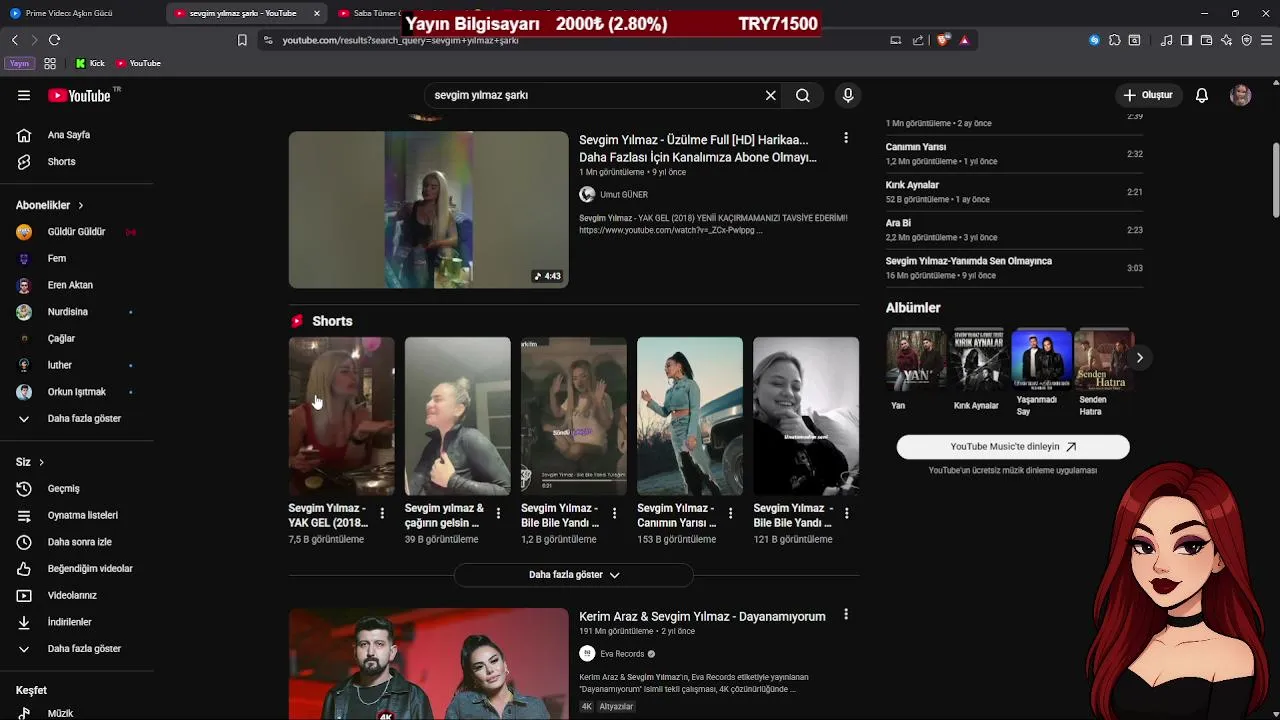Image resolution: width=1280 pixels, height=720 pixels.
Task: Expand Shorts with Daha fazla göster
Action: click(x=574, y=575)
